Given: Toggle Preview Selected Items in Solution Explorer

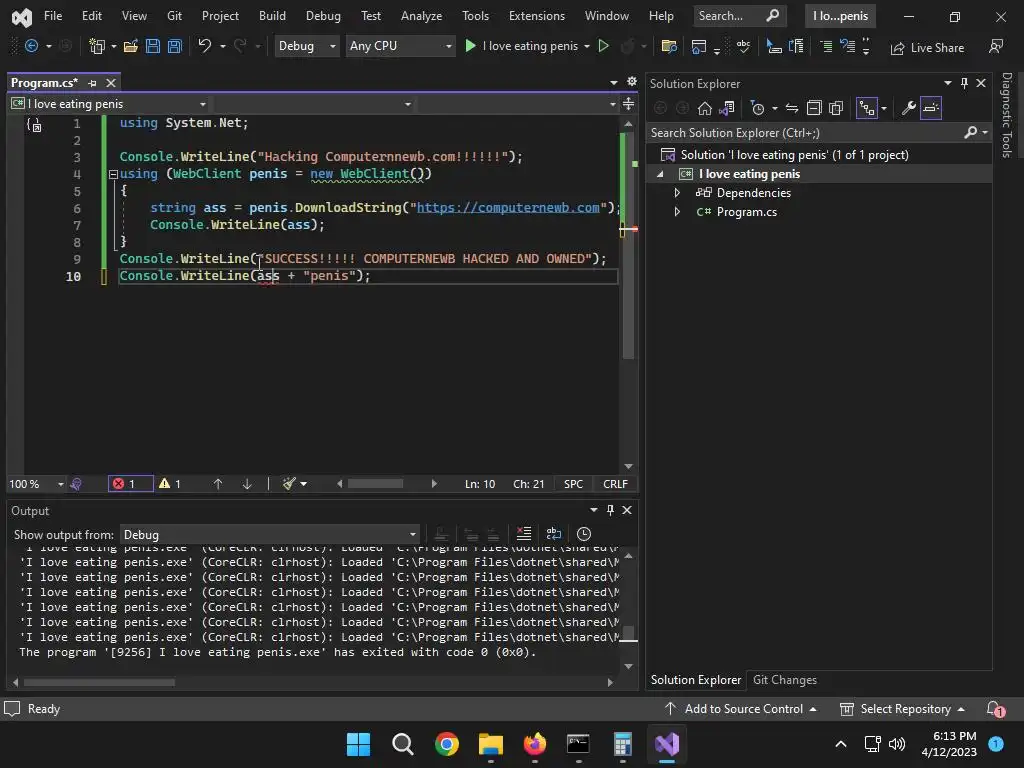Looking at the screenshot, I should [x=931, y=108].
